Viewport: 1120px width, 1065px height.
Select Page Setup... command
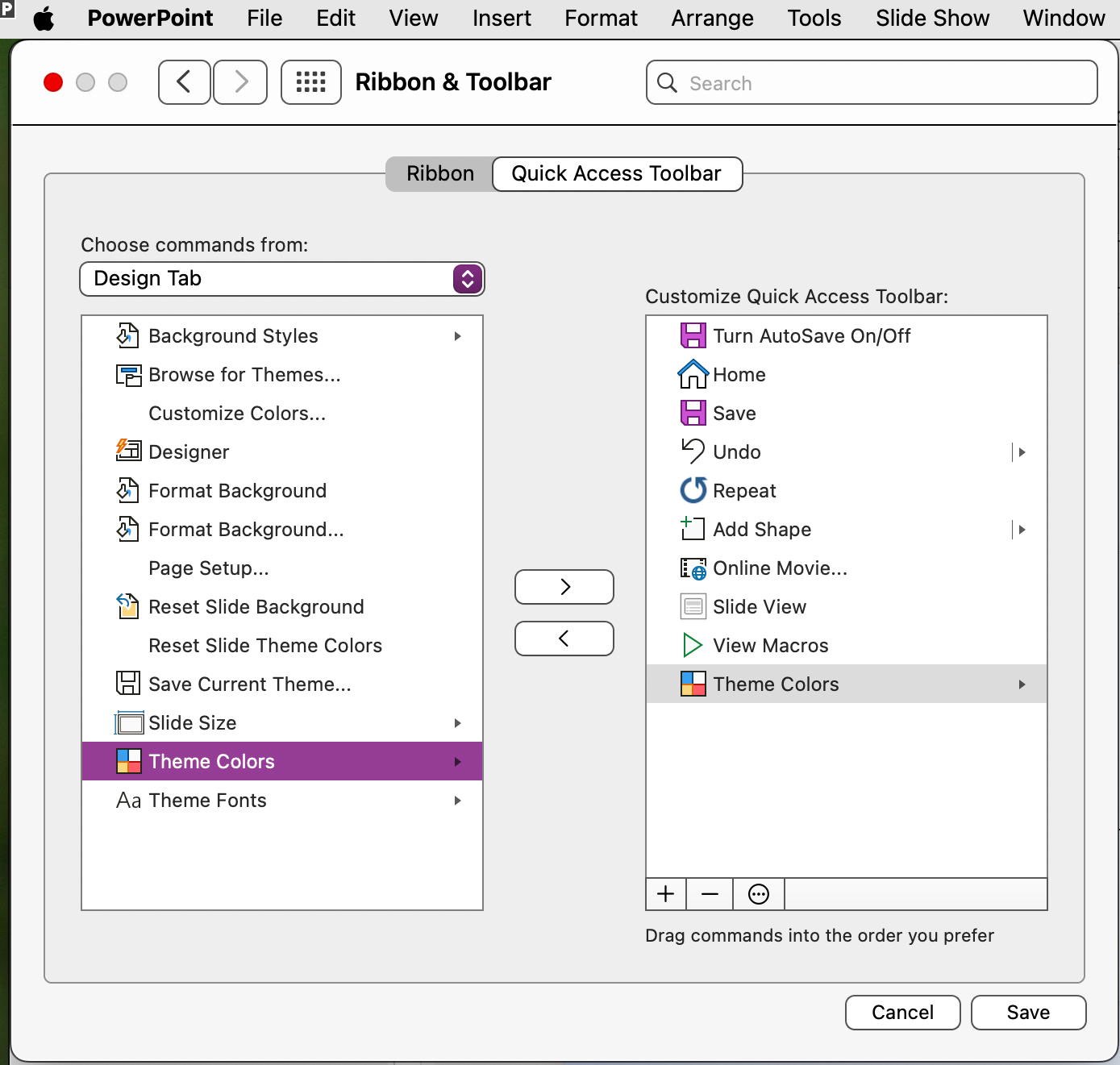tap(282, 568)
